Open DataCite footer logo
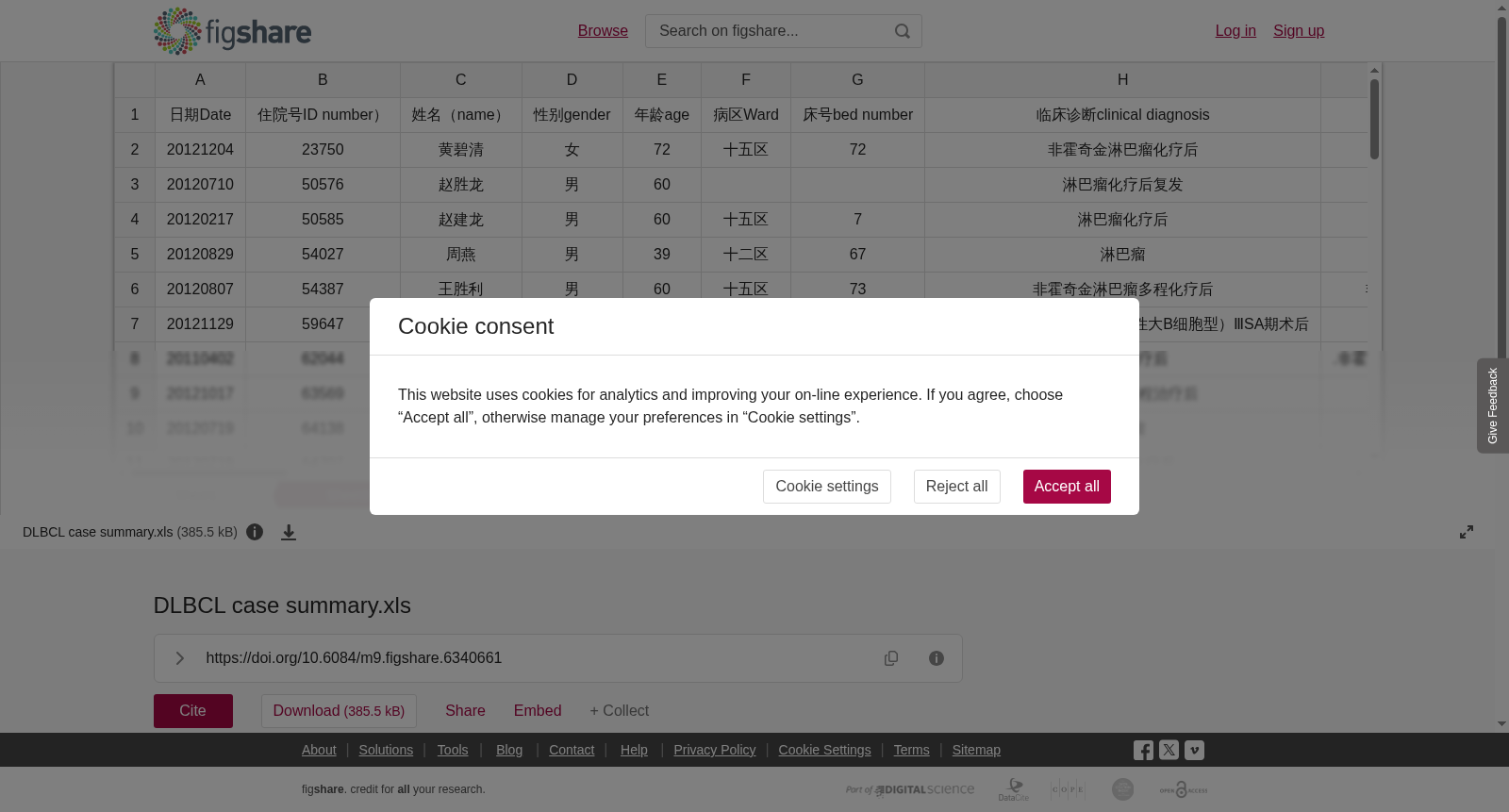The height and width of the screenshot is (812, 1509). 1014,789
